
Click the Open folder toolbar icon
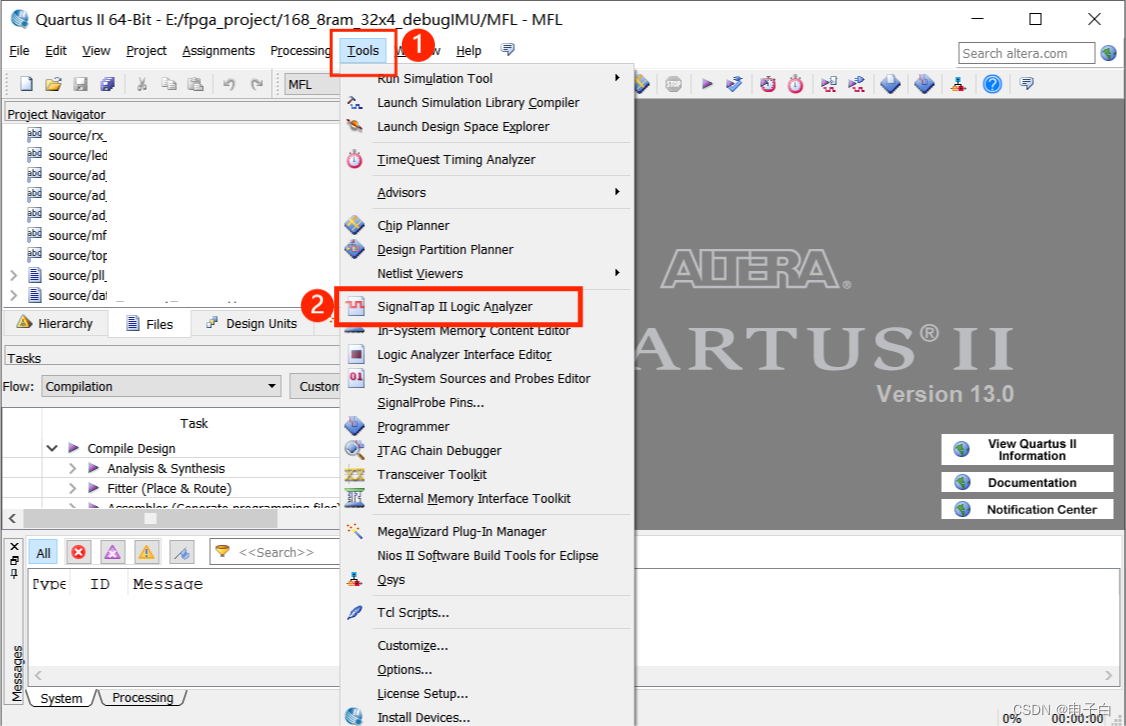(x=53, y=84)
